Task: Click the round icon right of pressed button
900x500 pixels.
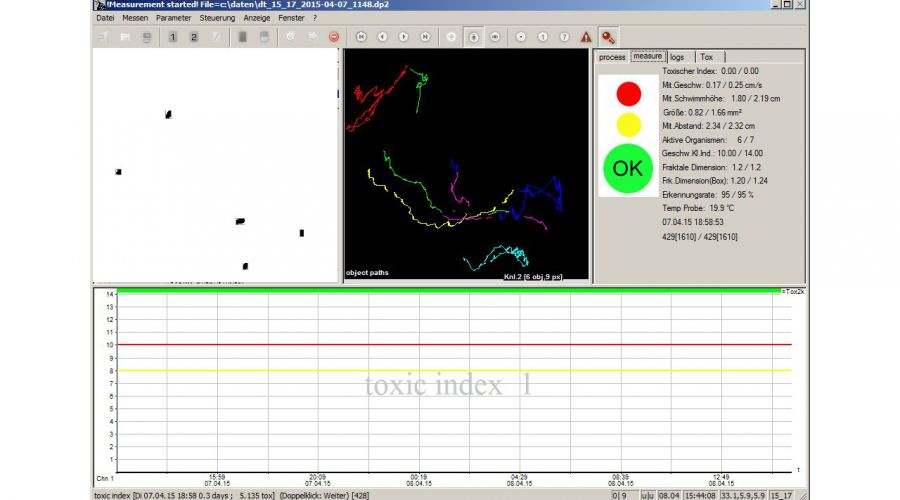Action: click(x=495, y=37)
